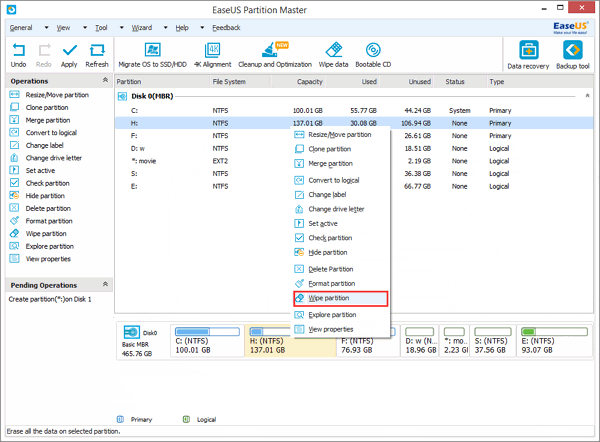The height and width of the screenshot is (442, 600).
Task: Open the General menu dropdown arrow
Action: pyautogui.click(x=46, y=28)
